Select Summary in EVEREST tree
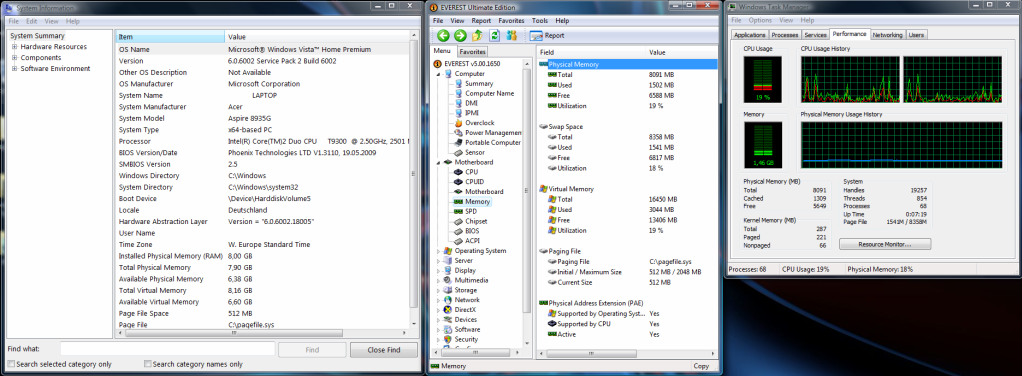Image resolution: width=1022 pixels, height=376 pixels. point(479,83)
